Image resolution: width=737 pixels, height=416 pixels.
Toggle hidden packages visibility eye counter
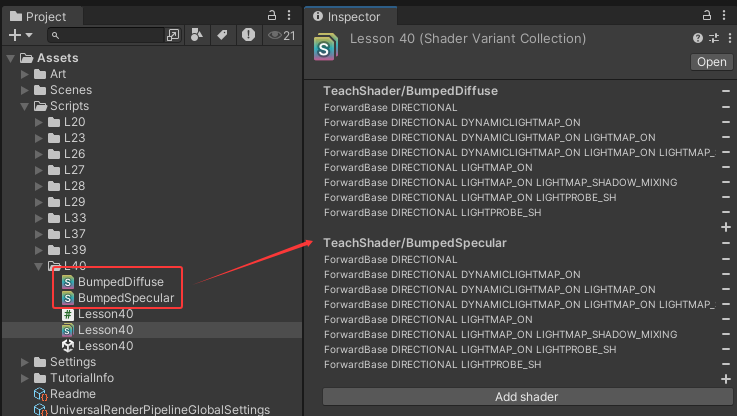pos(281,35)
